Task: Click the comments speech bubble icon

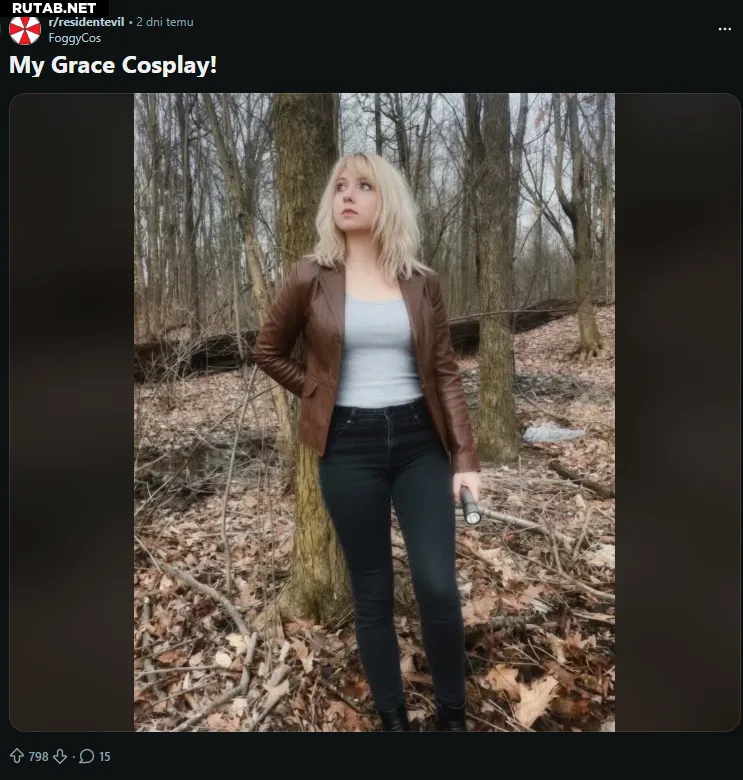Action: click(x=87, y=757)
